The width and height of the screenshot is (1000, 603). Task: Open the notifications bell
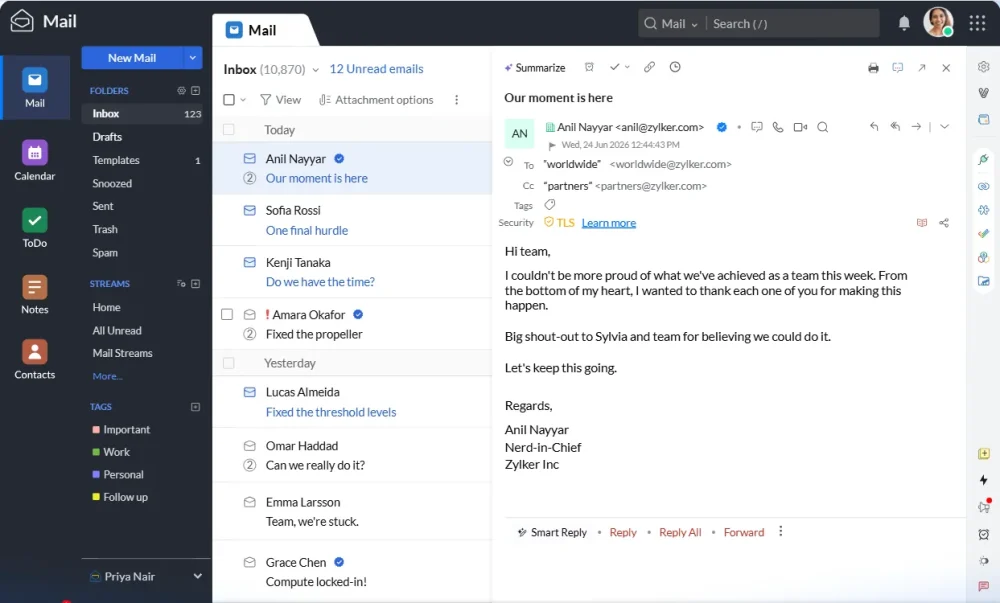[904, 24]
